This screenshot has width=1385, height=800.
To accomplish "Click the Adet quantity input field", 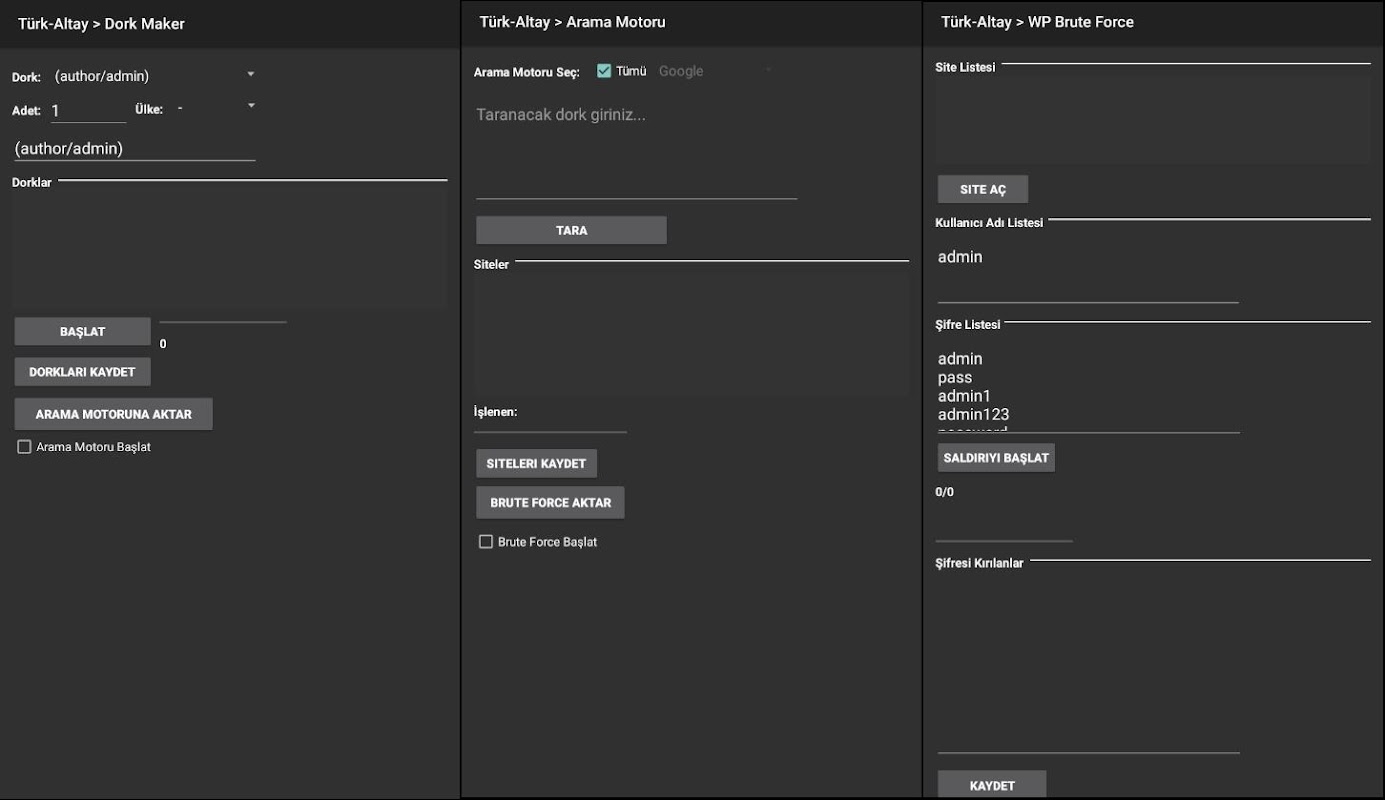I will (x=88, y=111).
